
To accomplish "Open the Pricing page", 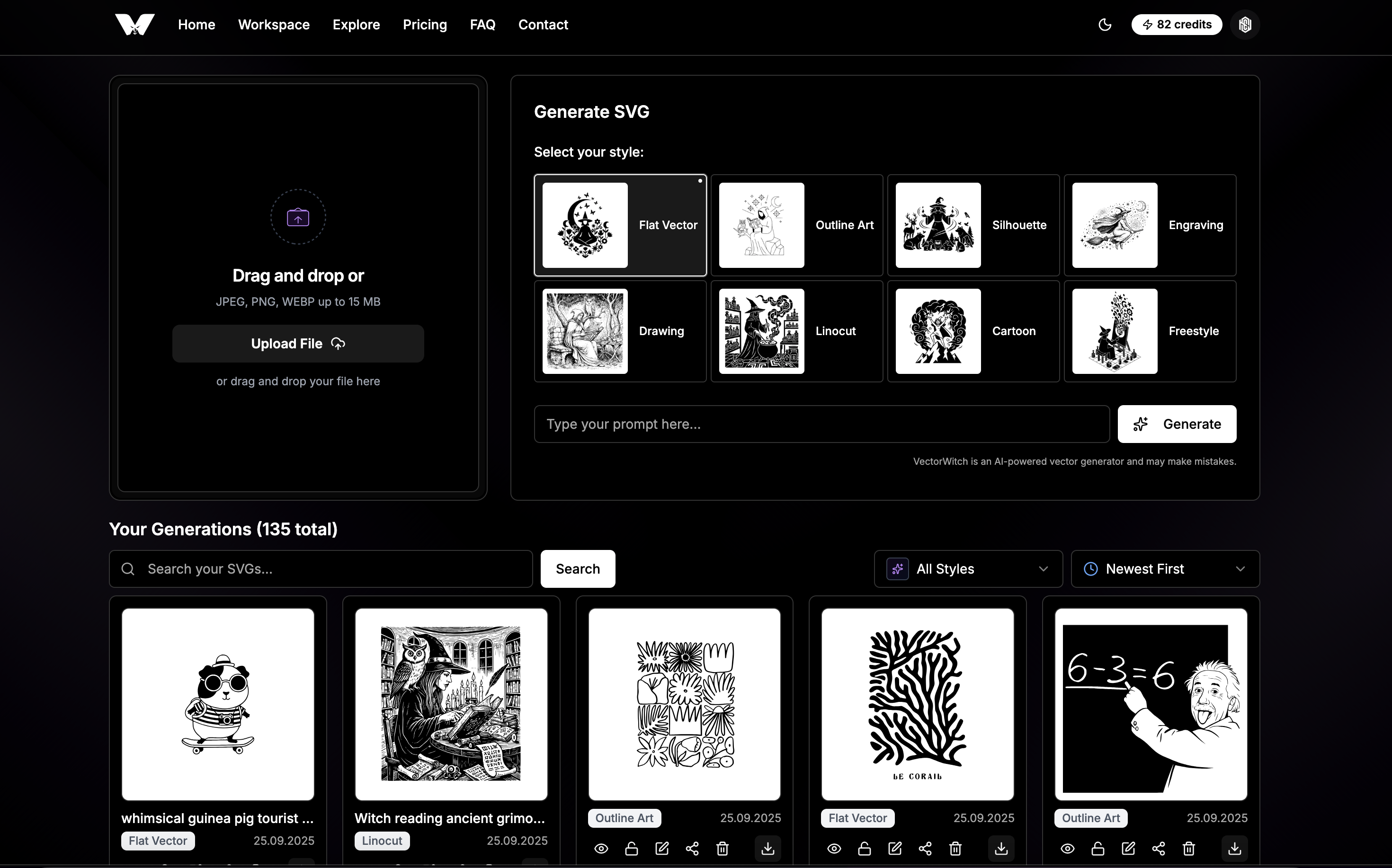I will (x=424, y=25).
